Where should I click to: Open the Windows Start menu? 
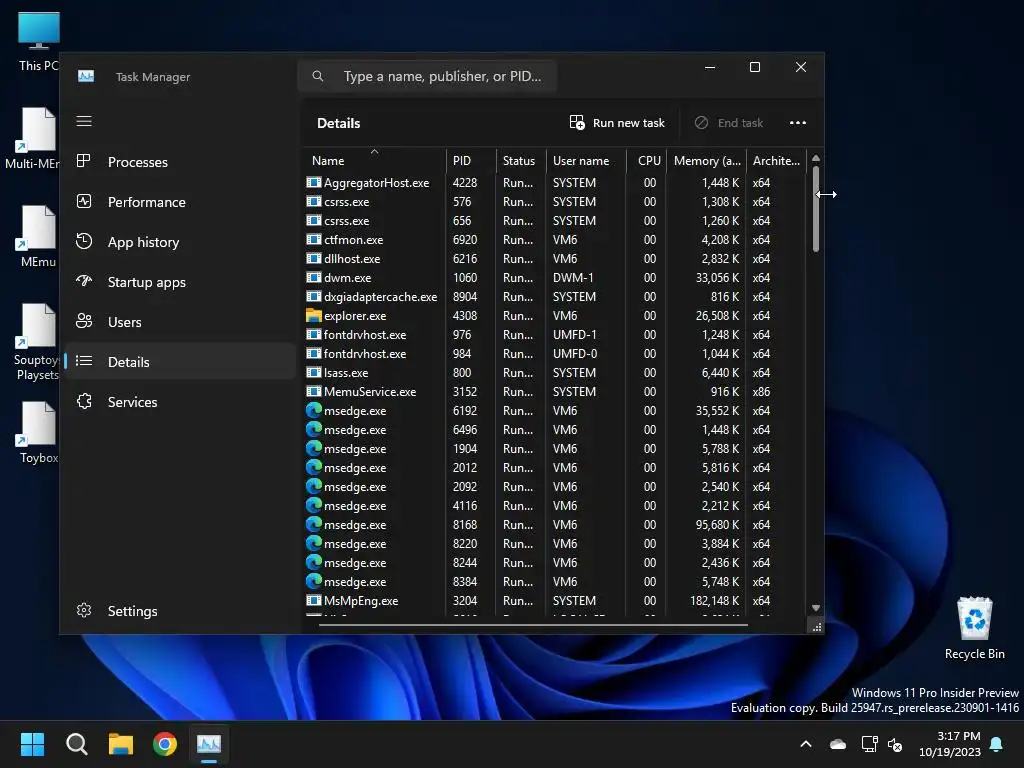[32, 744]
